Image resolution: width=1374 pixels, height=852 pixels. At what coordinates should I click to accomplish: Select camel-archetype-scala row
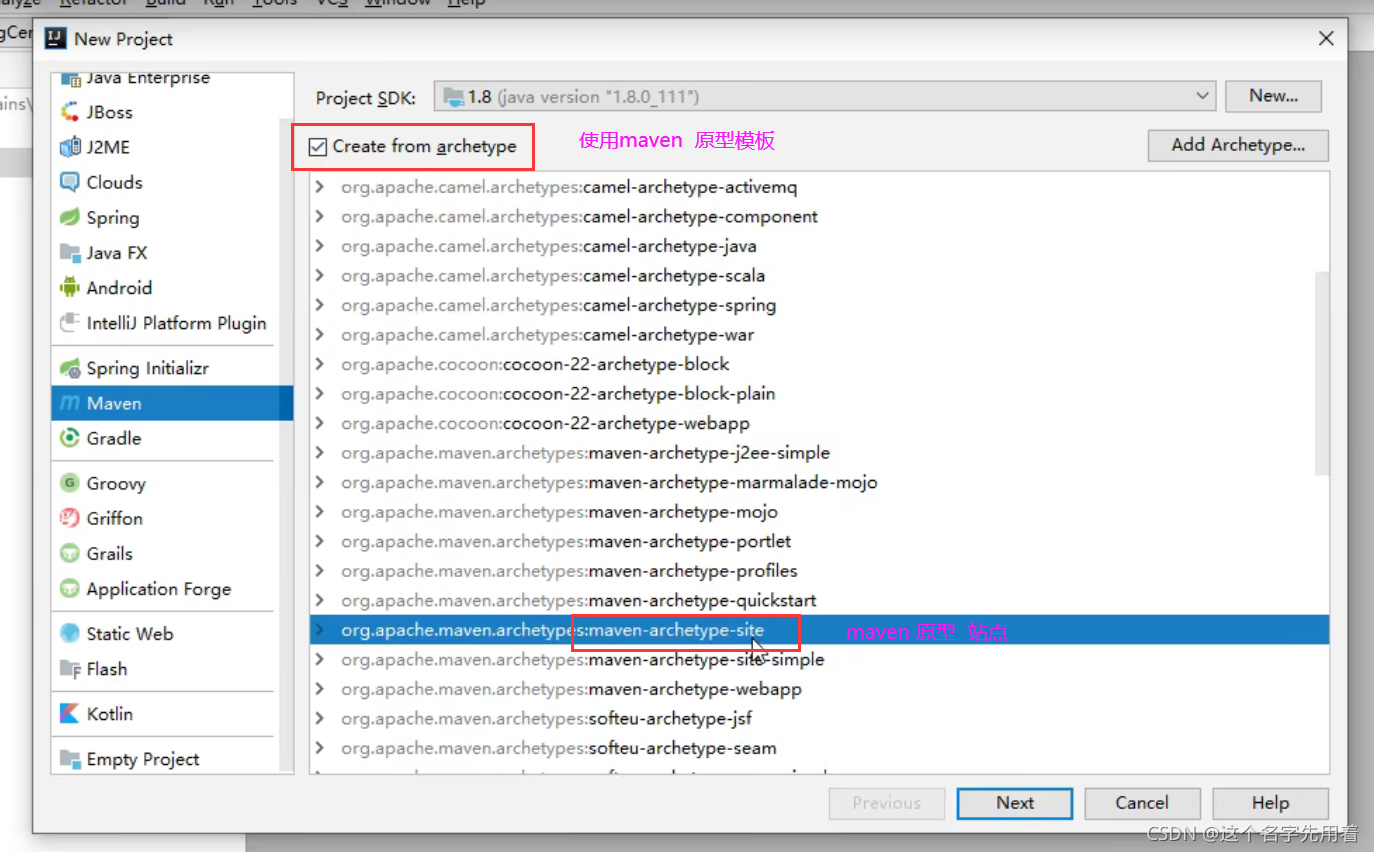click(x=819, y=275)
